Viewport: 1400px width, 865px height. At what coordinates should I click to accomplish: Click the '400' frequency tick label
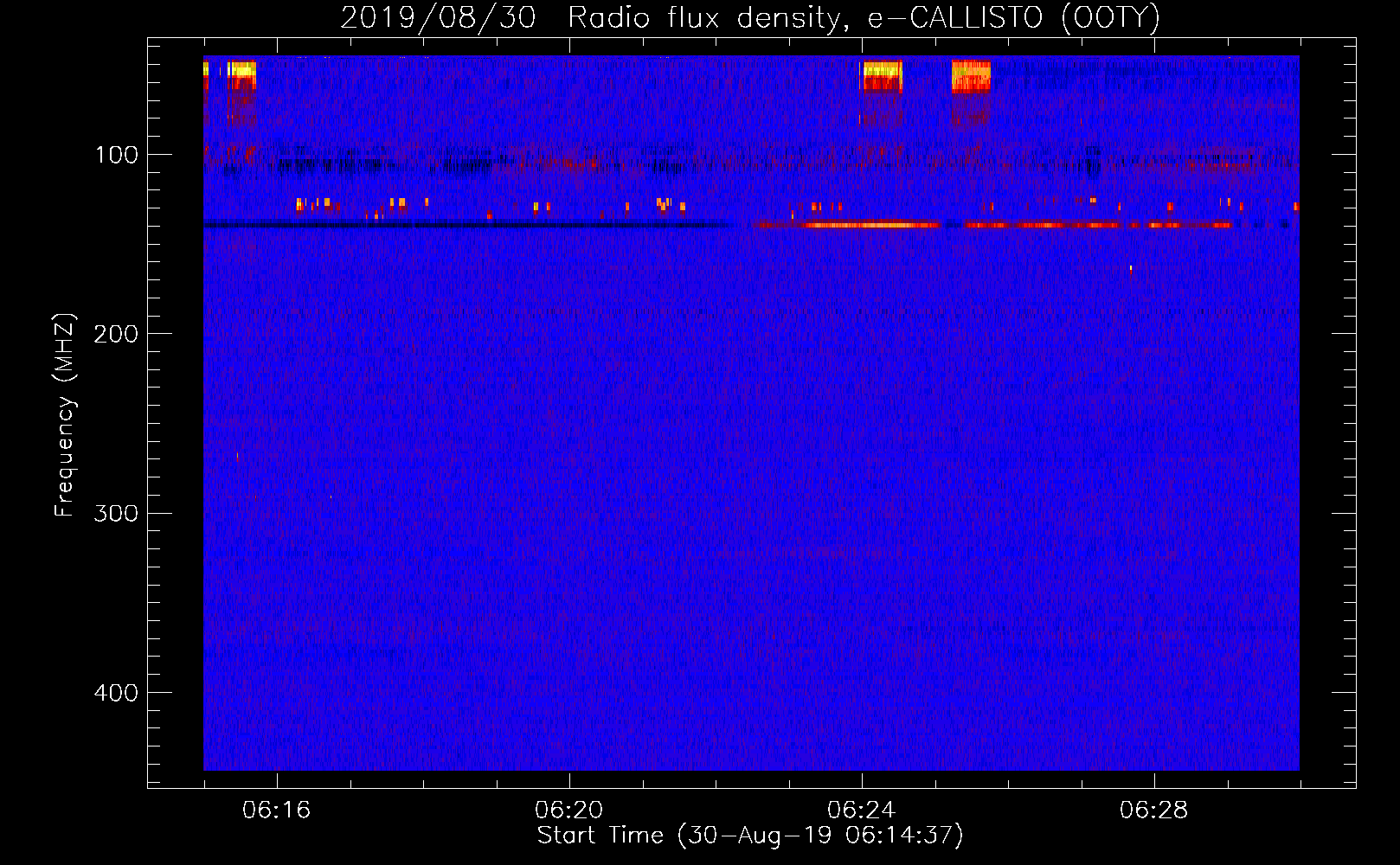(x=116, y=693)
